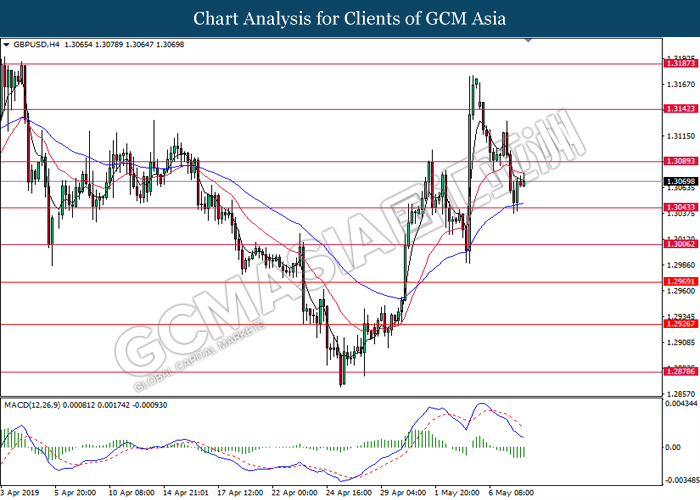Click the 1.28570 price scale value
Viewport: 700px width, 500px height.
click(x=680, y=395)
